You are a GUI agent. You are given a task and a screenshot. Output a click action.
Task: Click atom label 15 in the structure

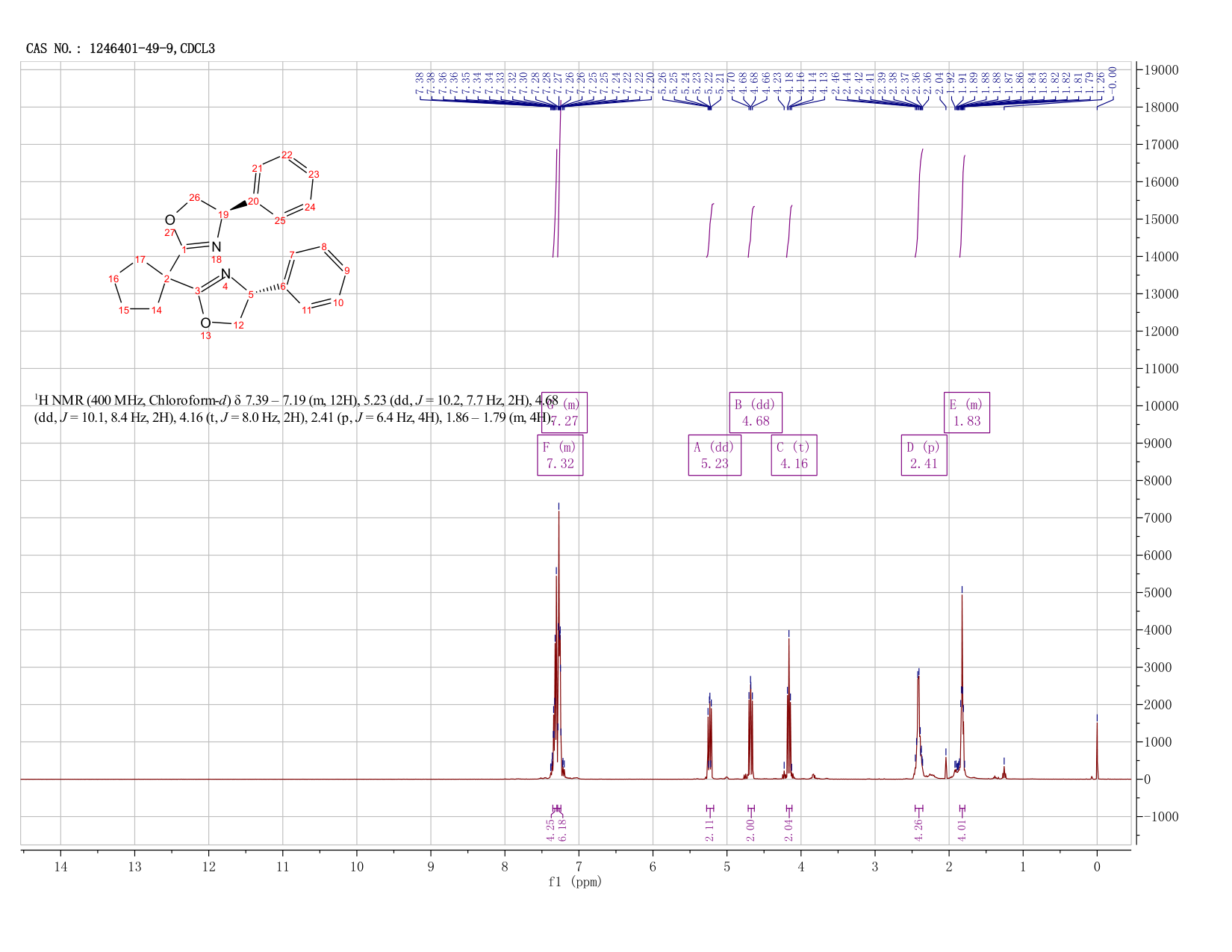[124, 311]
